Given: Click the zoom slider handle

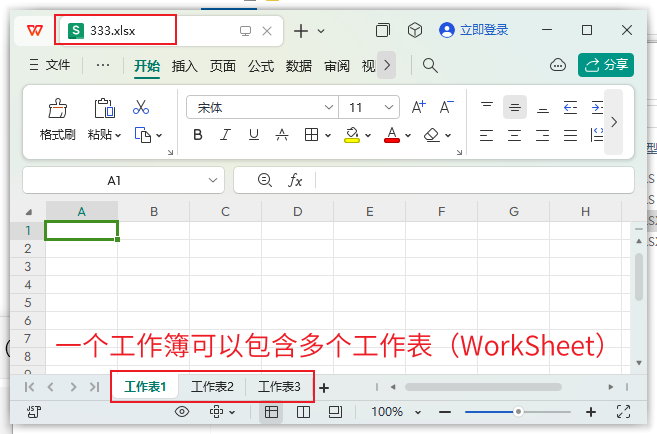Looking at the screenshot, I should 518,412.
